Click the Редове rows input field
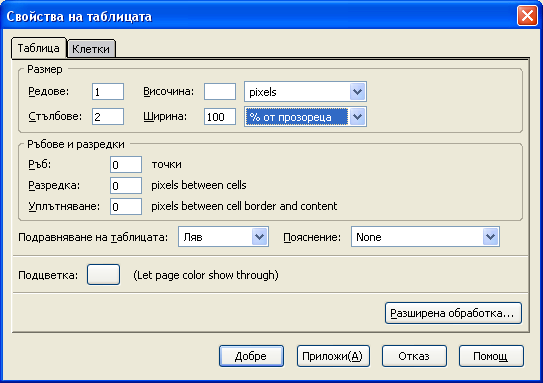Screen dimensions: 543x383 point(108,92)
